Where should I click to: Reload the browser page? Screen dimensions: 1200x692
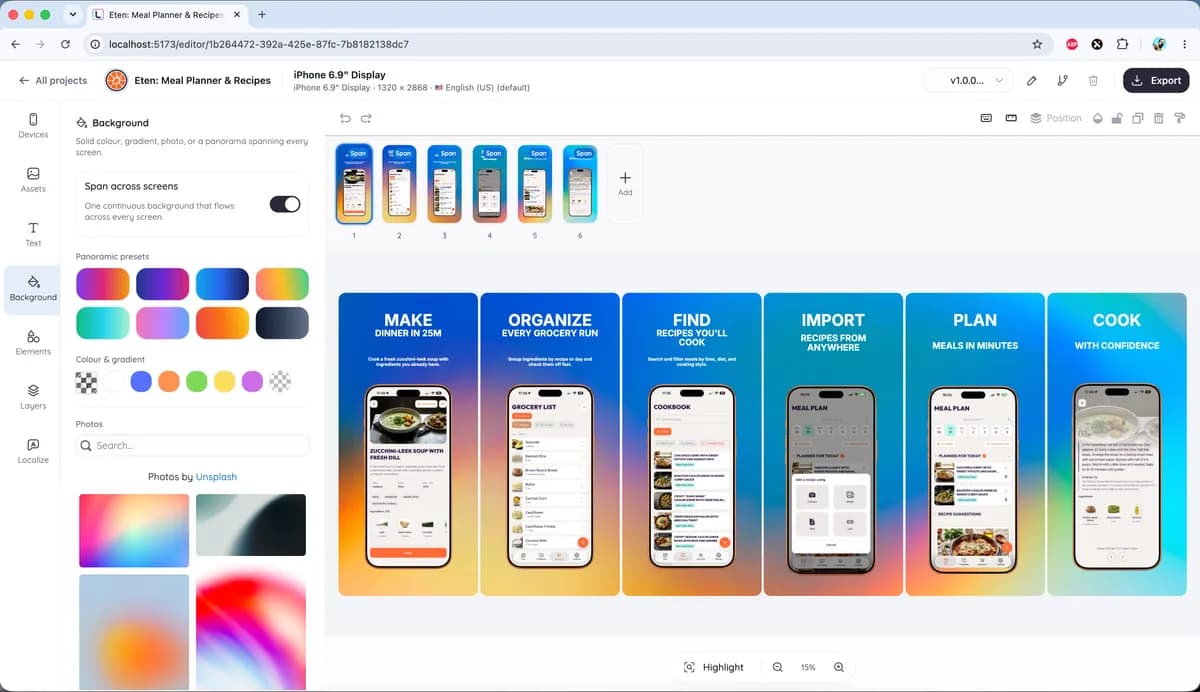click(66, 44)
